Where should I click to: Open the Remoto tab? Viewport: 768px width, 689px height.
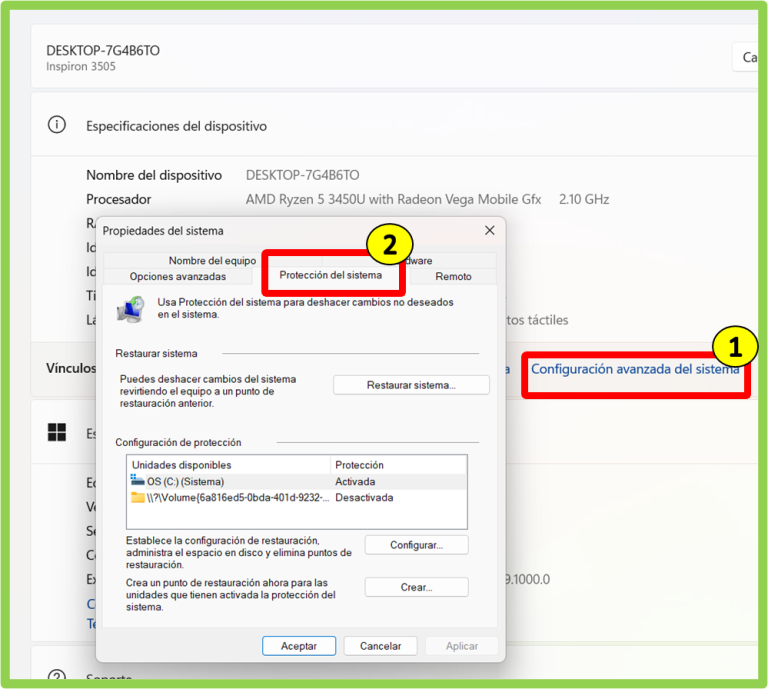453,277
